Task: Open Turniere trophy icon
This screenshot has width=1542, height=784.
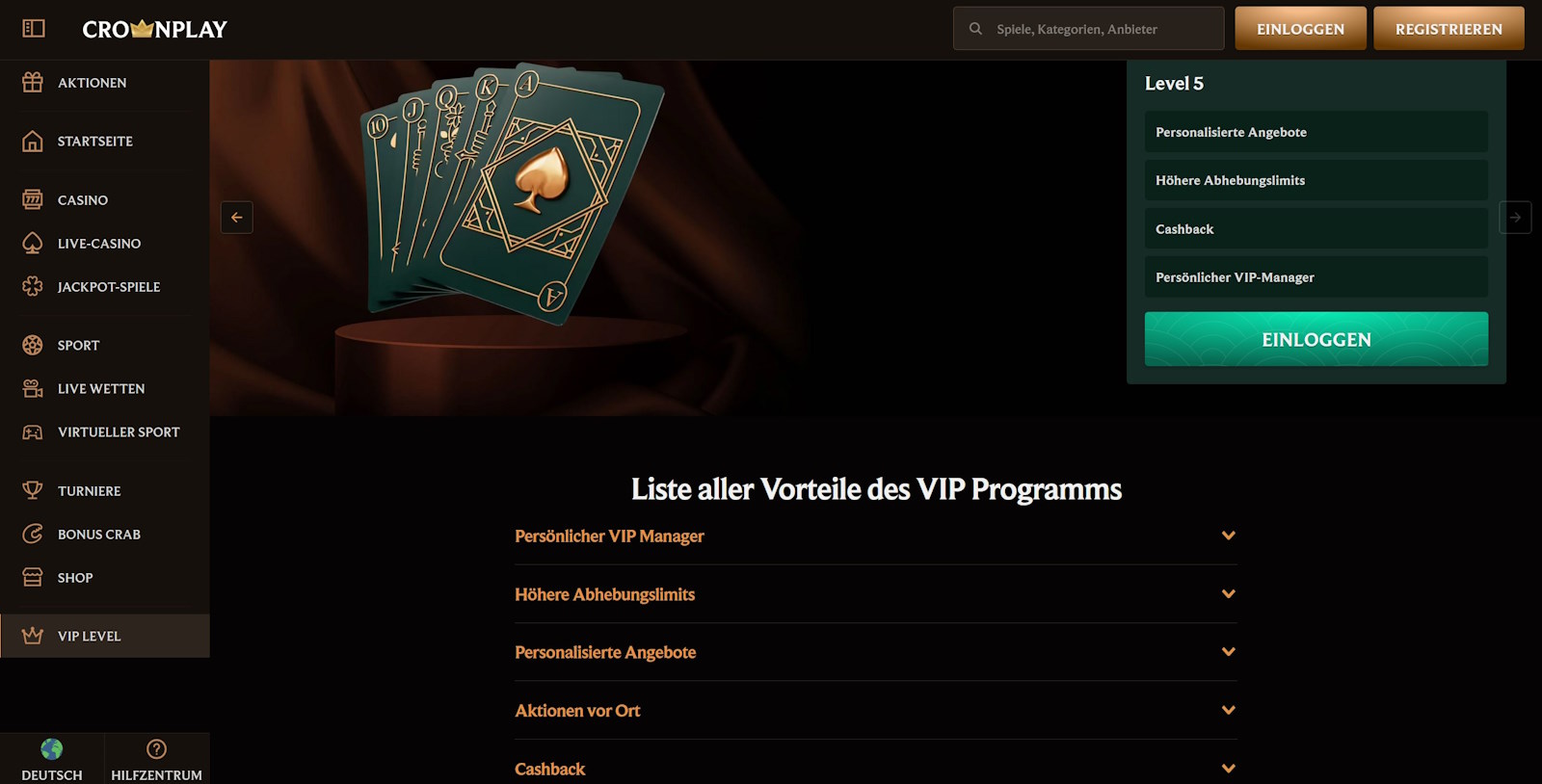Action: coord(33,490)
